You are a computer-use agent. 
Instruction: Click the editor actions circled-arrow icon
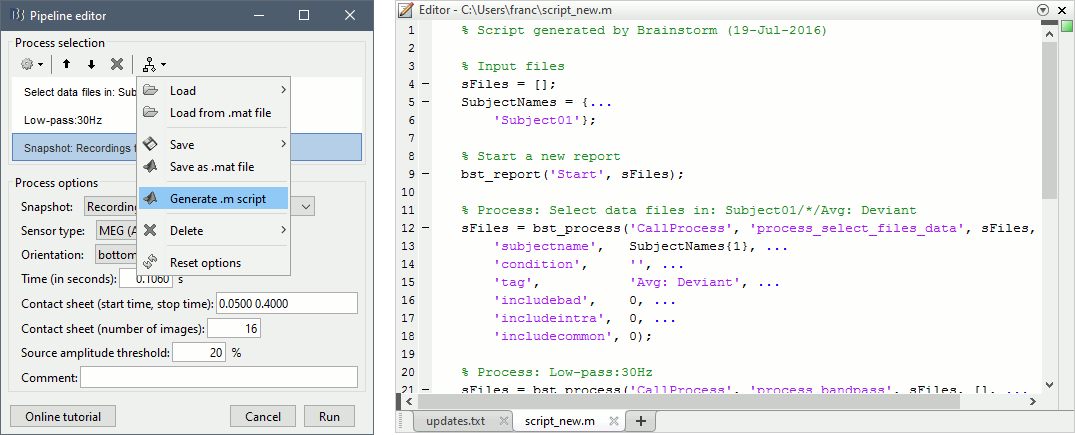(x=1045, y=10)
